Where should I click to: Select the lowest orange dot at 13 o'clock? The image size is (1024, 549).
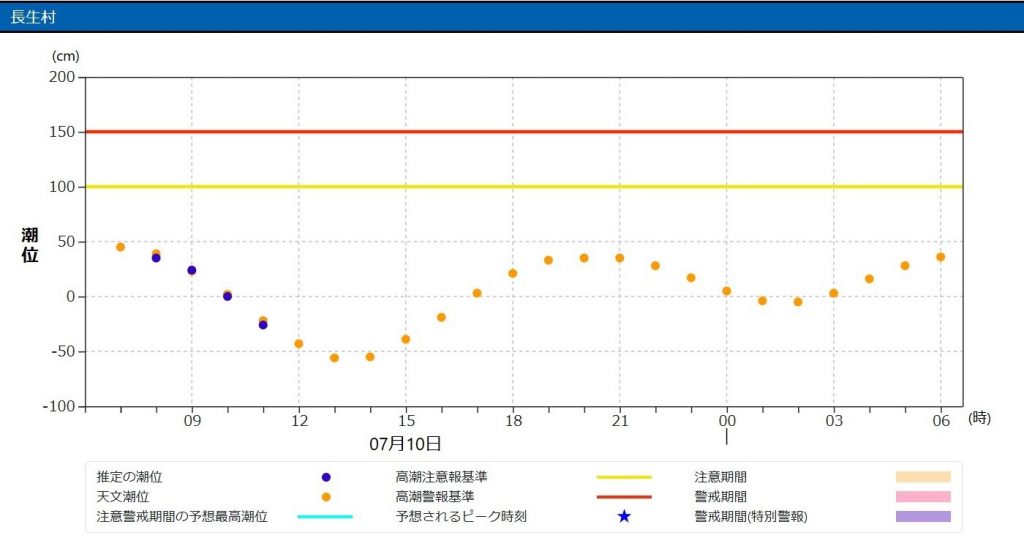(x=334, y=358)
